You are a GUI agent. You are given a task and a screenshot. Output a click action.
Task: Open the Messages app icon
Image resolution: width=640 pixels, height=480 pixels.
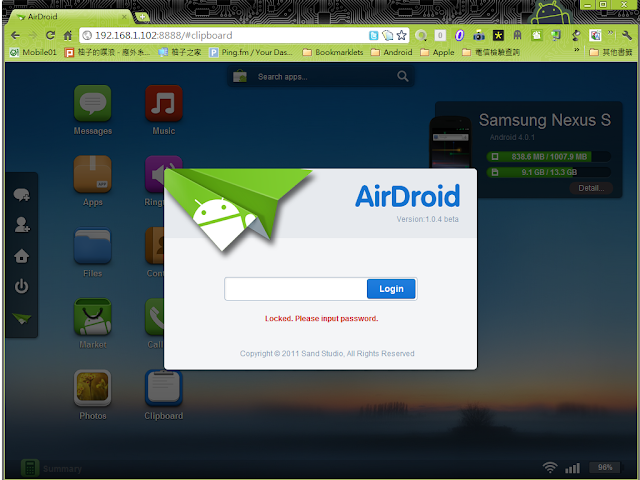tap(93, 103)
